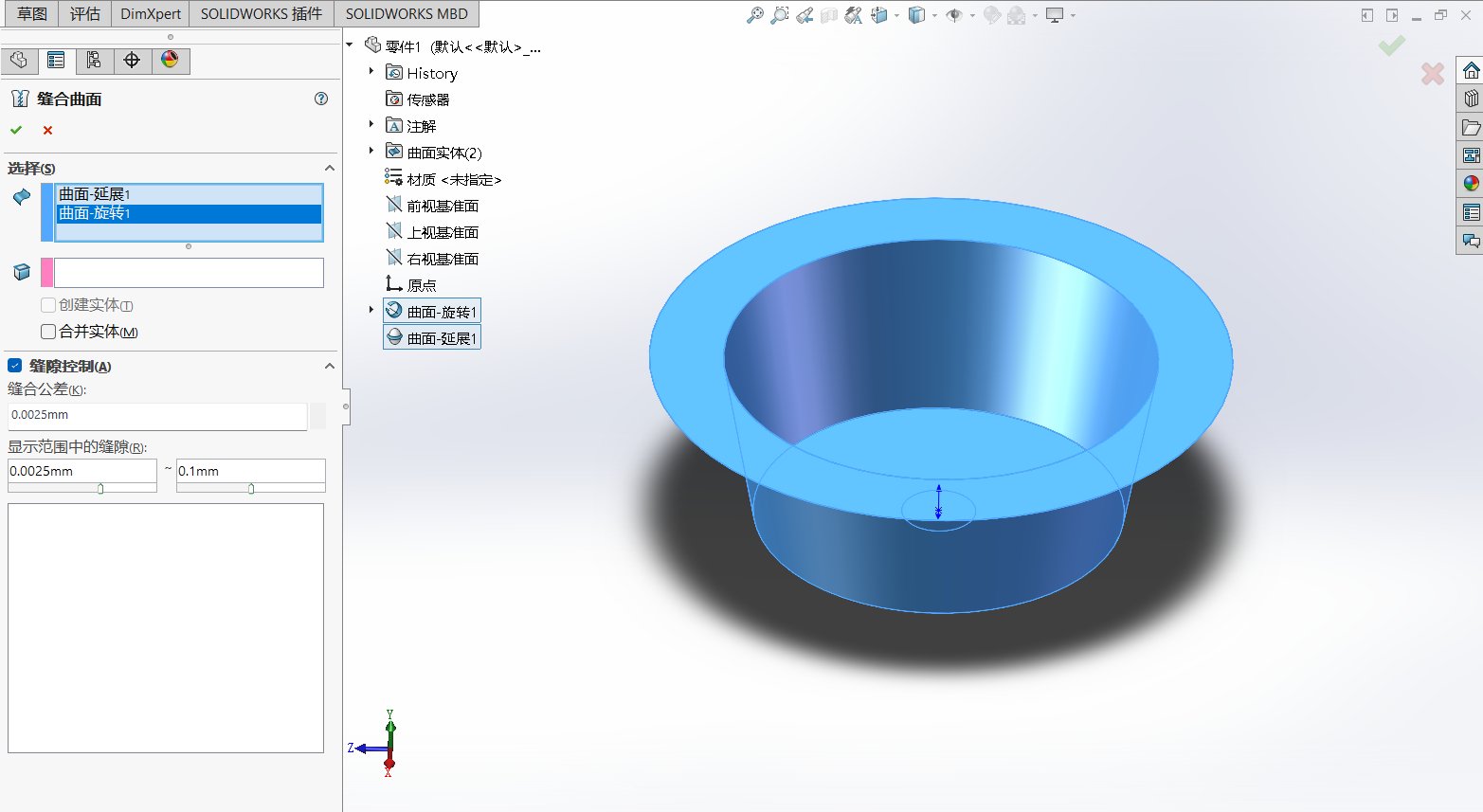Screen dimensions: 1483x812
Task: Toggle the disabled 创建实体 checkbox
Action: pos(48,305)
